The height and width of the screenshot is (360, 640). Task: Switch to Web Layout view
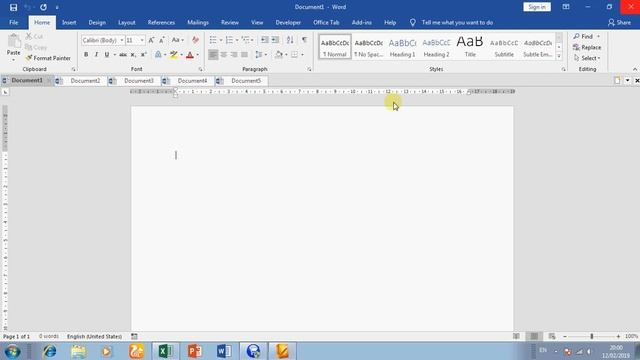tap(552, 336)
